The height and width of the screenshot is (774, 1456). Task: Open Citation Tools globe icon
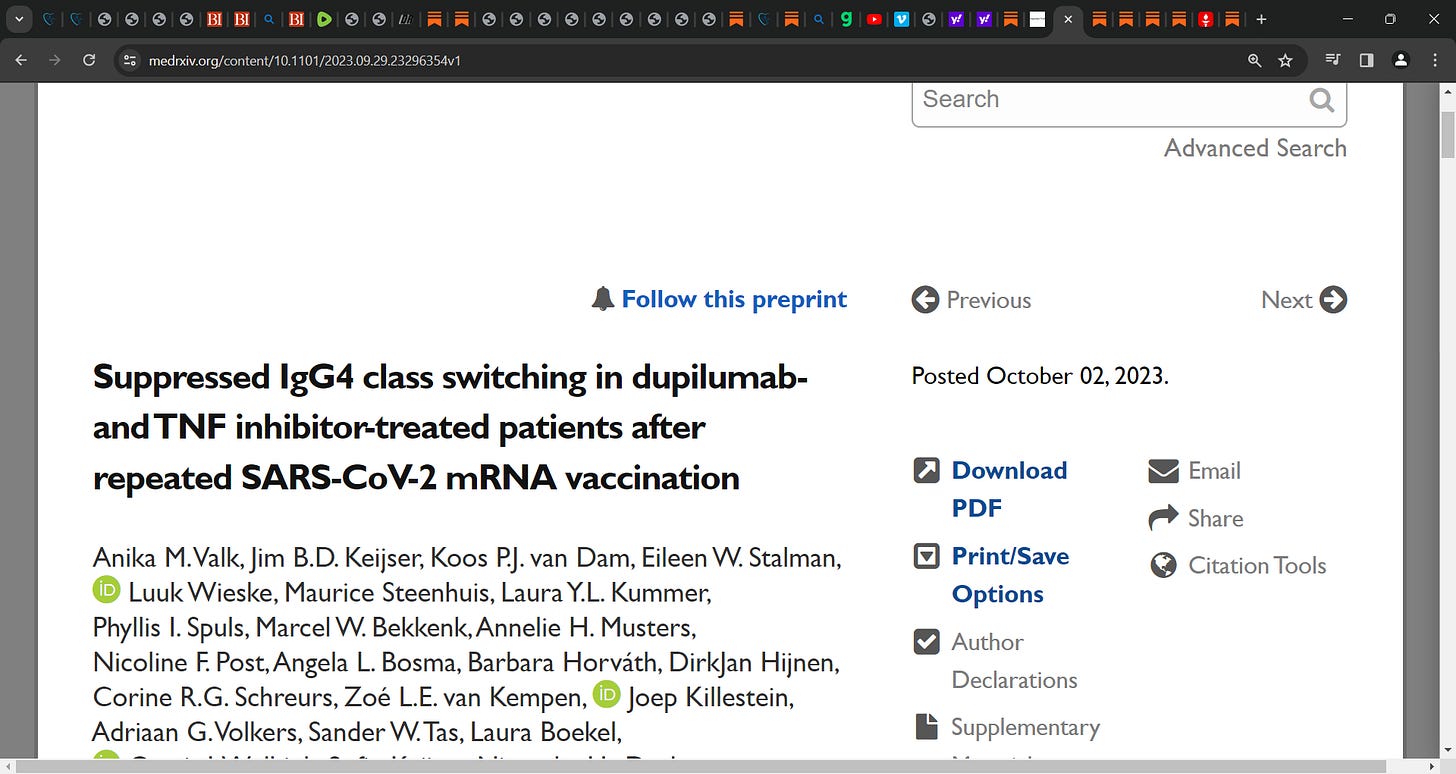pyautogui.click(x=1163, y=566)
